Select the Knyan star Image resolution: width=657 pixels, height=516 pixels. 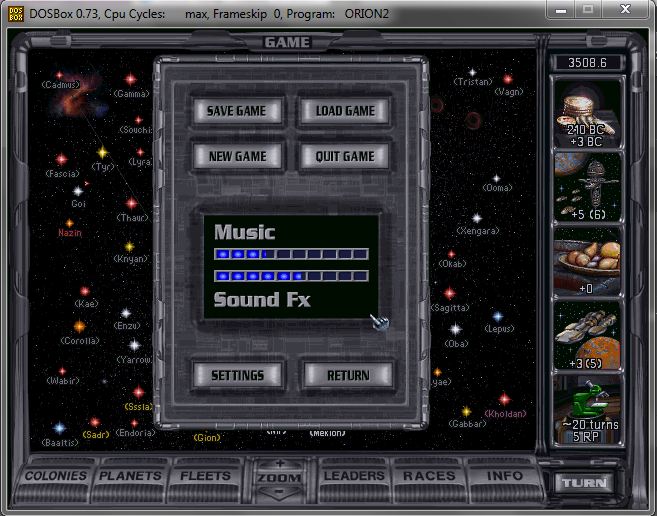click(x=130, y=246)
